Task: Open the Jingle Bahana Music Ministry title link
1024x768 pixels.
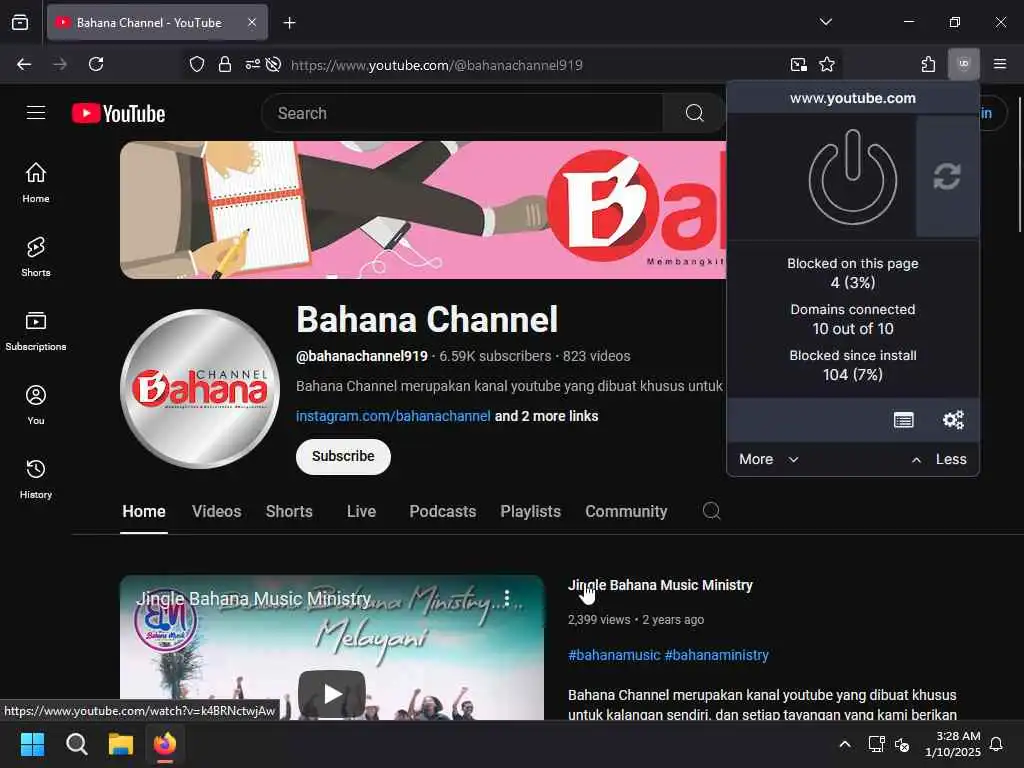Action: coord(660,585)
